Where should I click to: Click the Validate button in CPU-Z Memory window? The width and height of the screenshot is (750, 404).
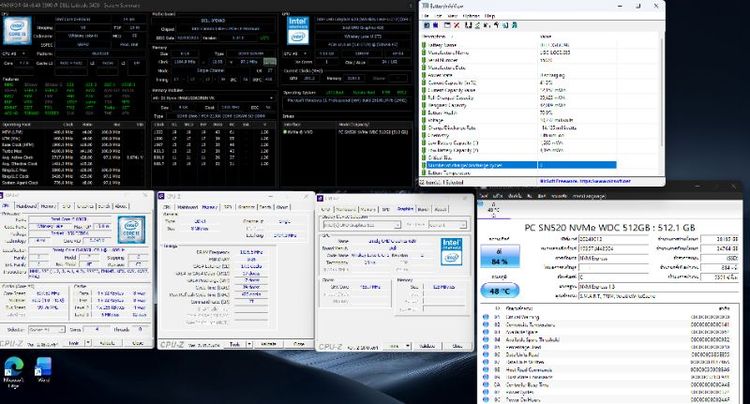tap(269, 344)
